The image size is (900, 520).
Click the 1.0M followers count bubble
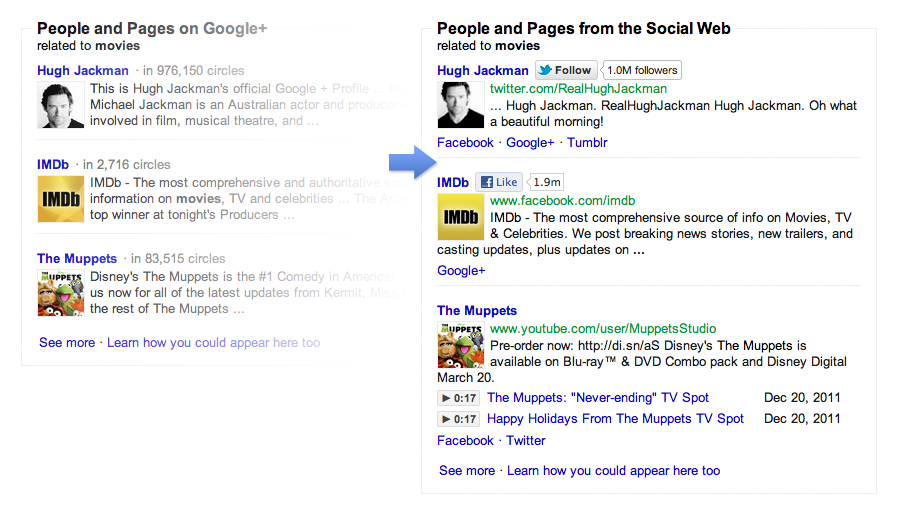(643, 70)
